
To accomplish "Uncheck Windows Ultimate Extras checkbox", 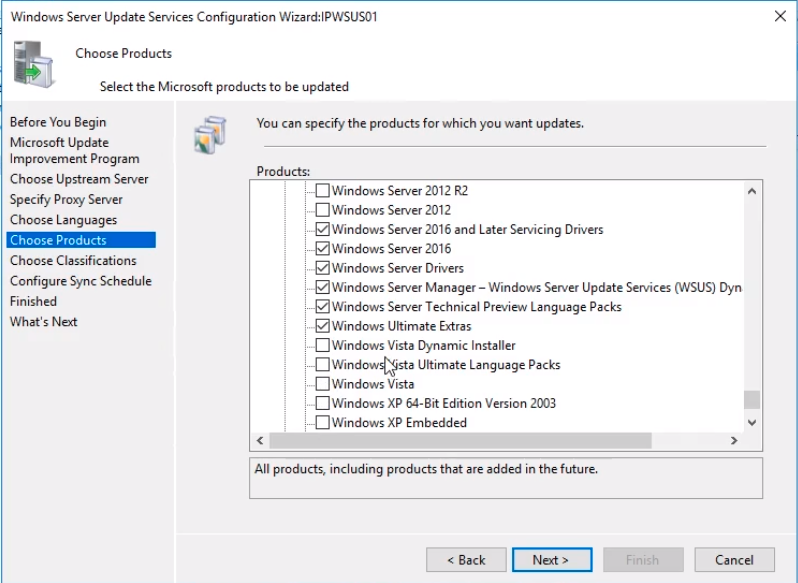I will (322, 326).
